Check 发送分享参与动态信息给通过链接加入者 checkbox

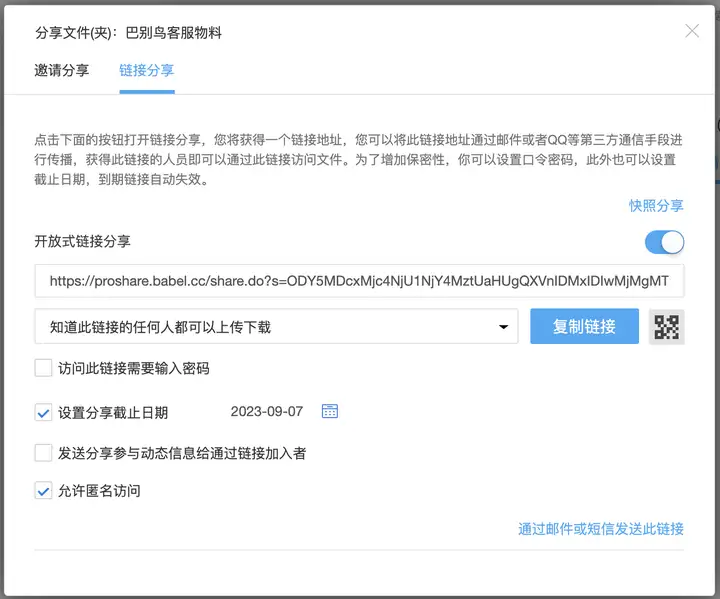tap(43, 453)
